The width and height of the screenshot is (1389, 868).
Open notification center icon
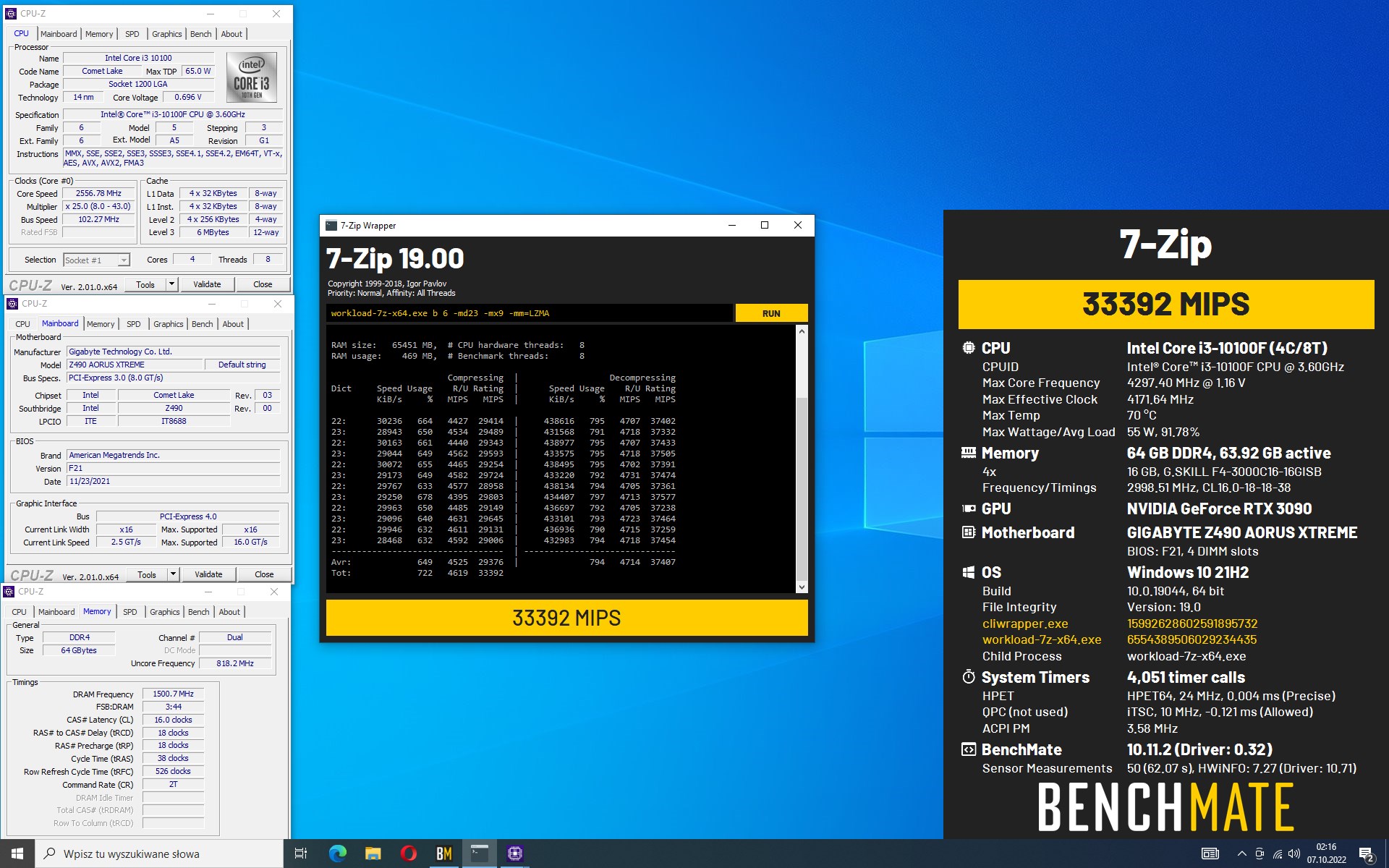click(x=1367, y=854)
